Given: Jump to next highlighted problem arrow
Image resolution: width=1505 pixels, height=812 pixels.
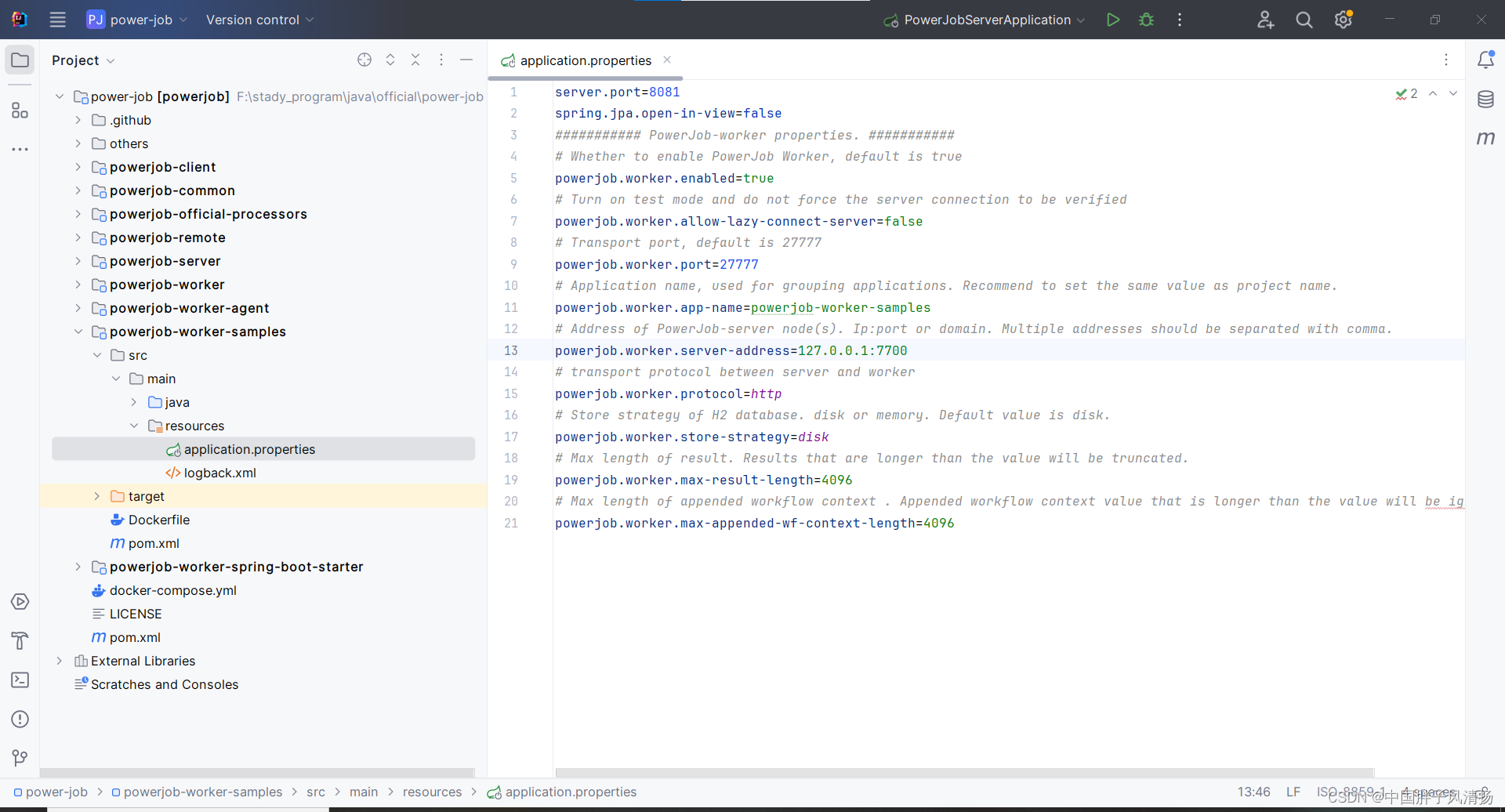Looking at the screenshot, I should [x=1453, y=93].
